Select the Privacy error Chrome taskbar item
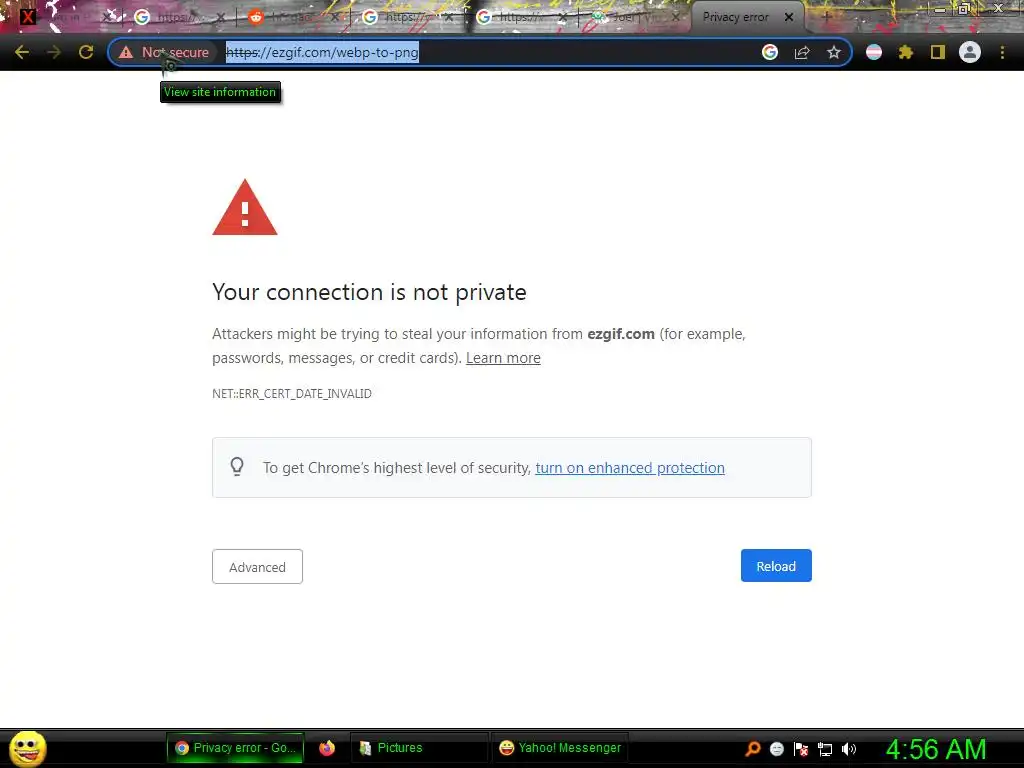The width and height of the screenshot is (1024, 768). click(235, 748)
